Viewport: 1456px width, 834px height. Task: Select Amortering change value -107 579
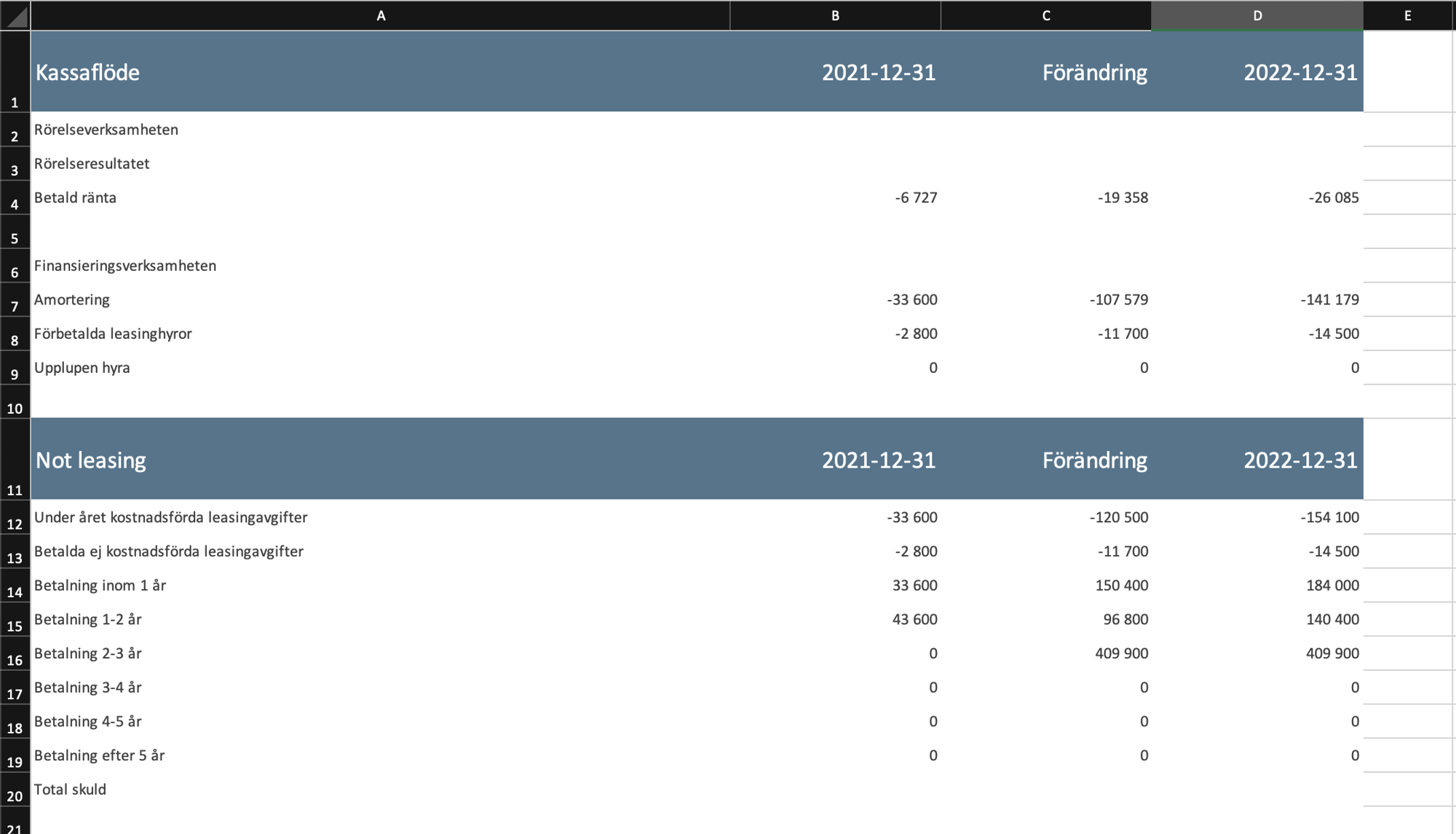click(x=1118, y=299)
